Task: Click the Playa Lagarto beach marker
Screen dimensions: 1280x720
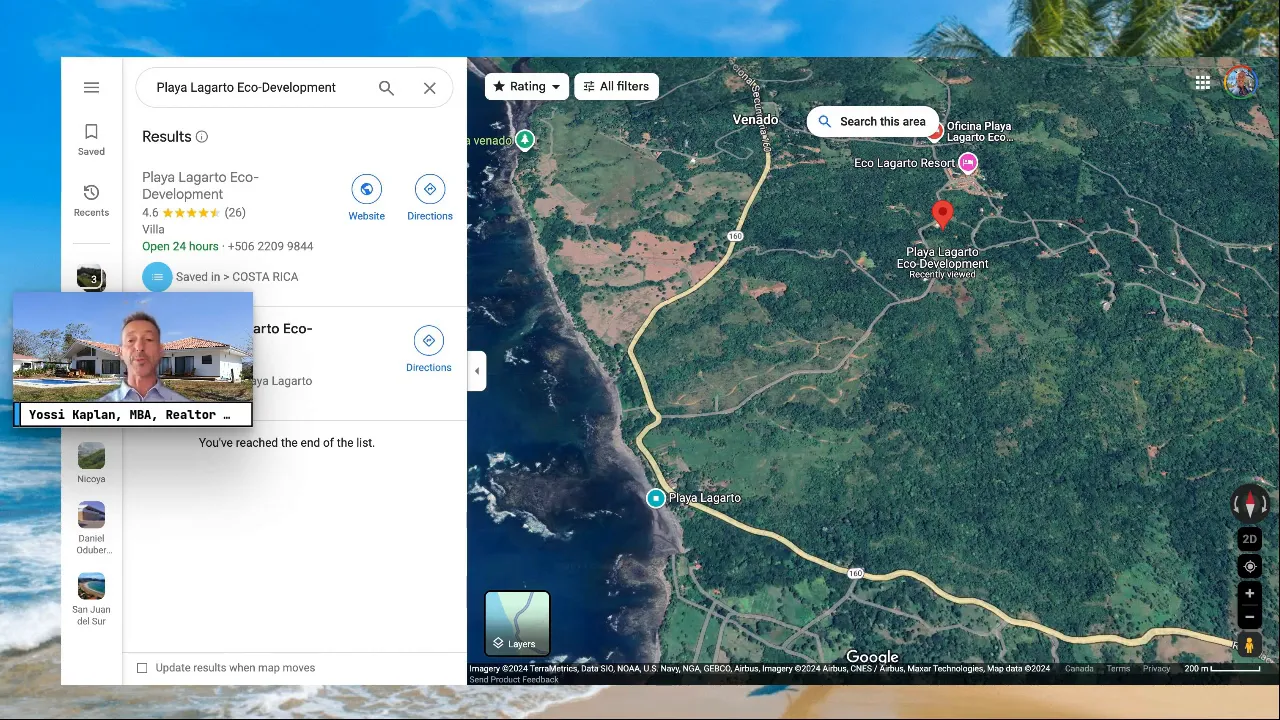Action: click(x=656, y=498)
